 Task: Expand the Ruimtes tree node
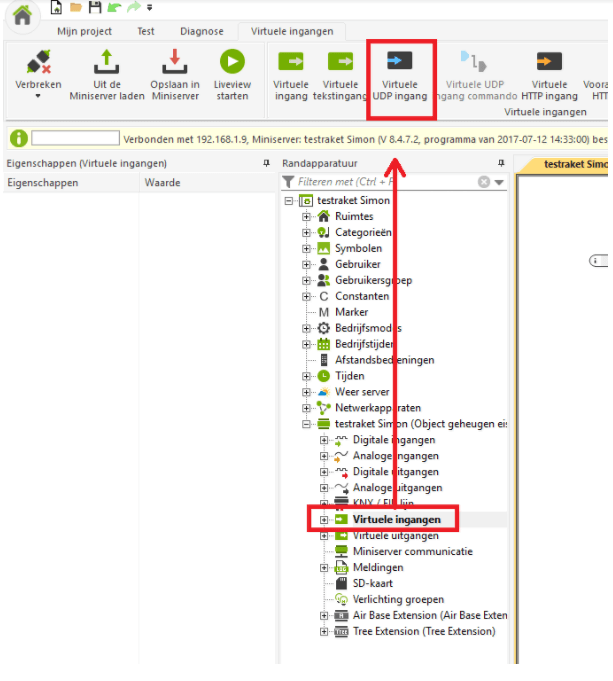[x=307, y=217]
